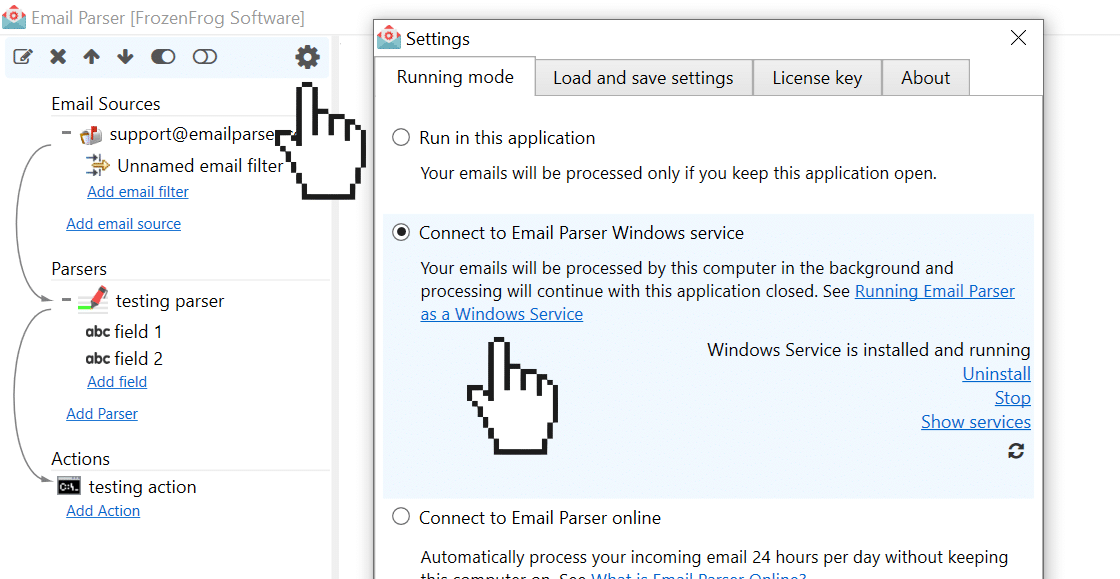Click the enable toggle toolbar icon
The width and height of the screenshot is (1120, 579).
point(163,56)
